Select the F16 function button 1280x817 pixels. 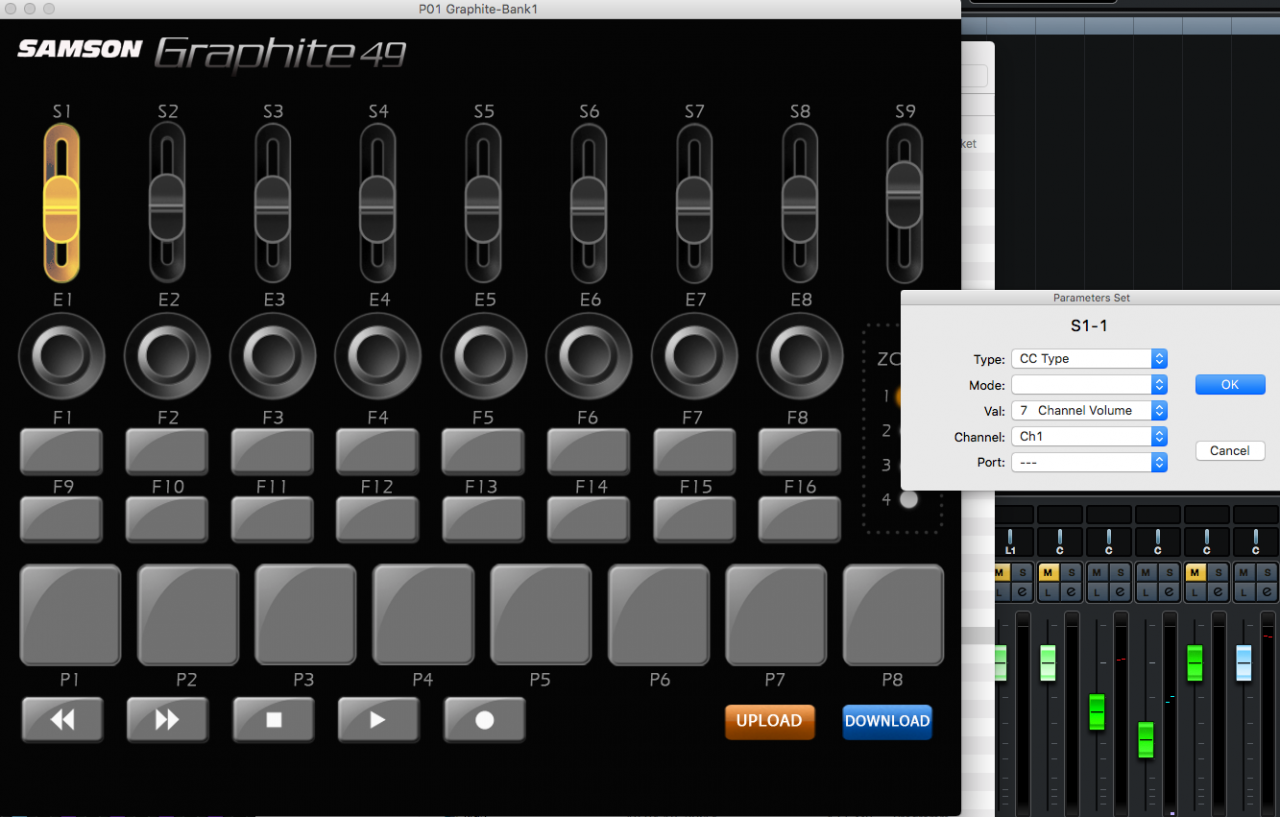click(x=800, y=519)
